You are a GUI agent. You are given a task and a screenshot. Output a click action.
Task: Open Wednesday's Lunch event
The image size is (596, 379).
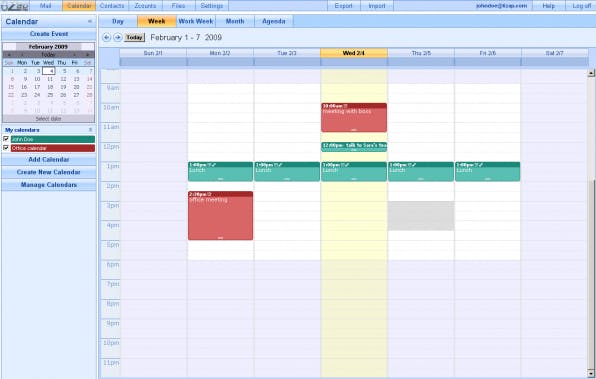pyautogui.click(x=354, y=171)
